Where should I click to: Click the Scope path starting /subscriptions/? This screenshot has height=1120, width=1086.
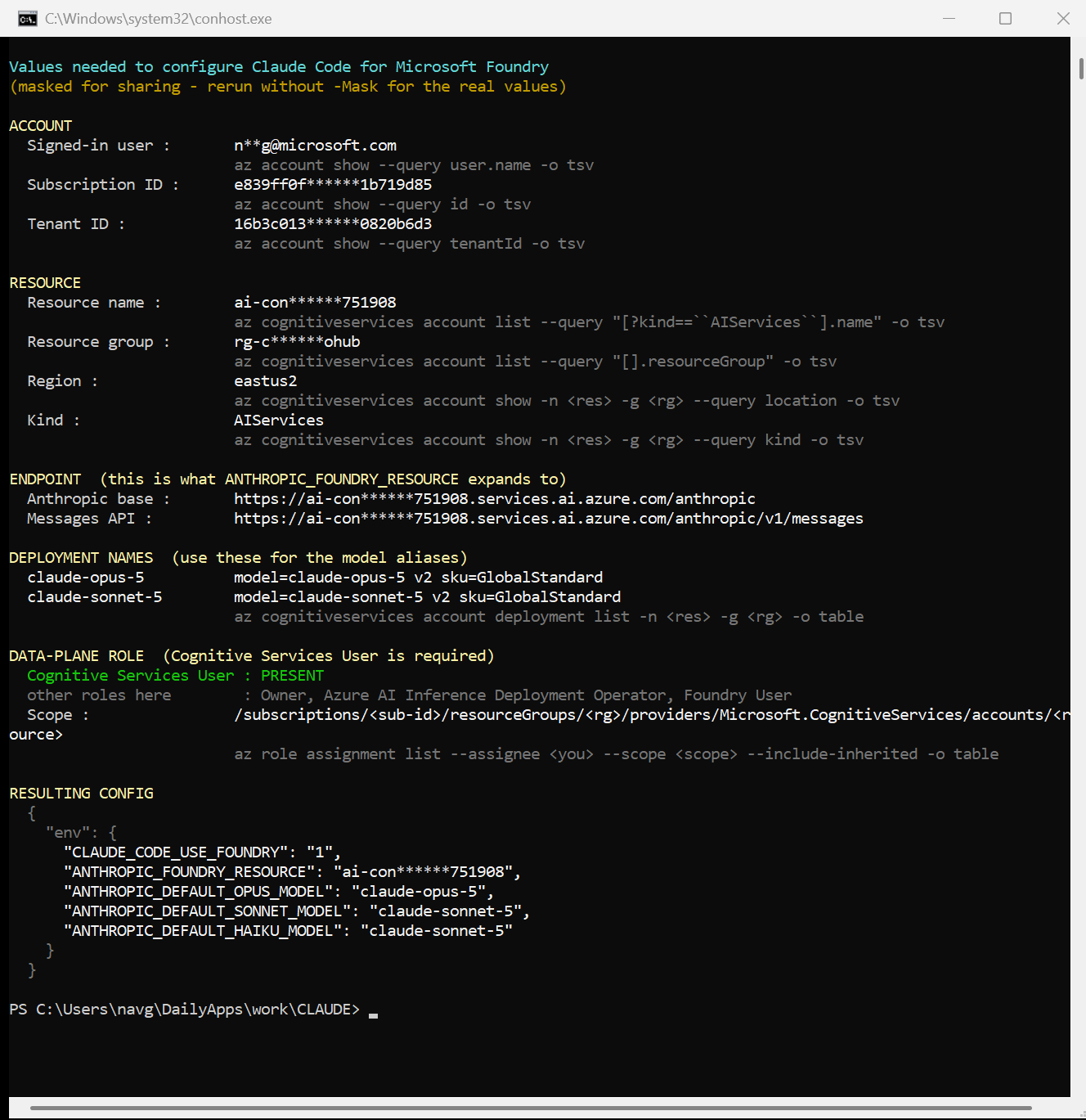(652, 715)
